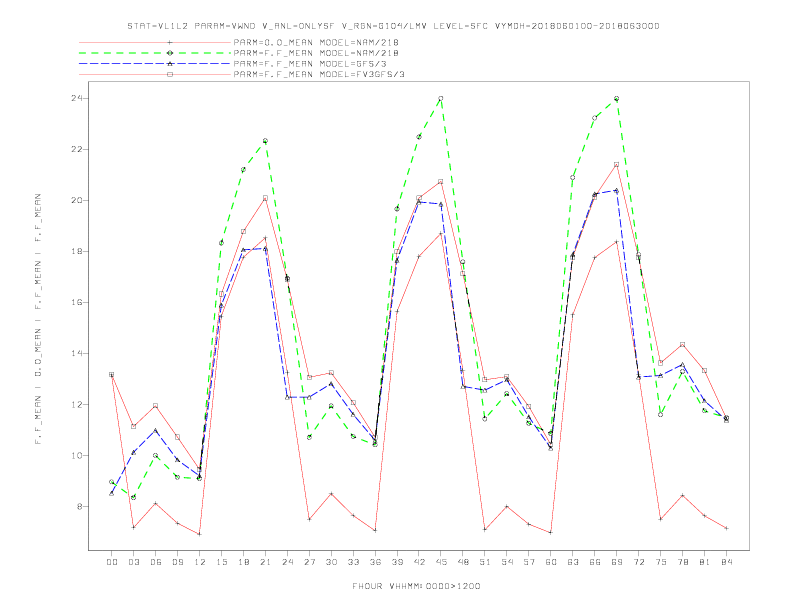Click x-axis tick label 27
The width and height of the screenshot is (792, 612).
(309, 562)
